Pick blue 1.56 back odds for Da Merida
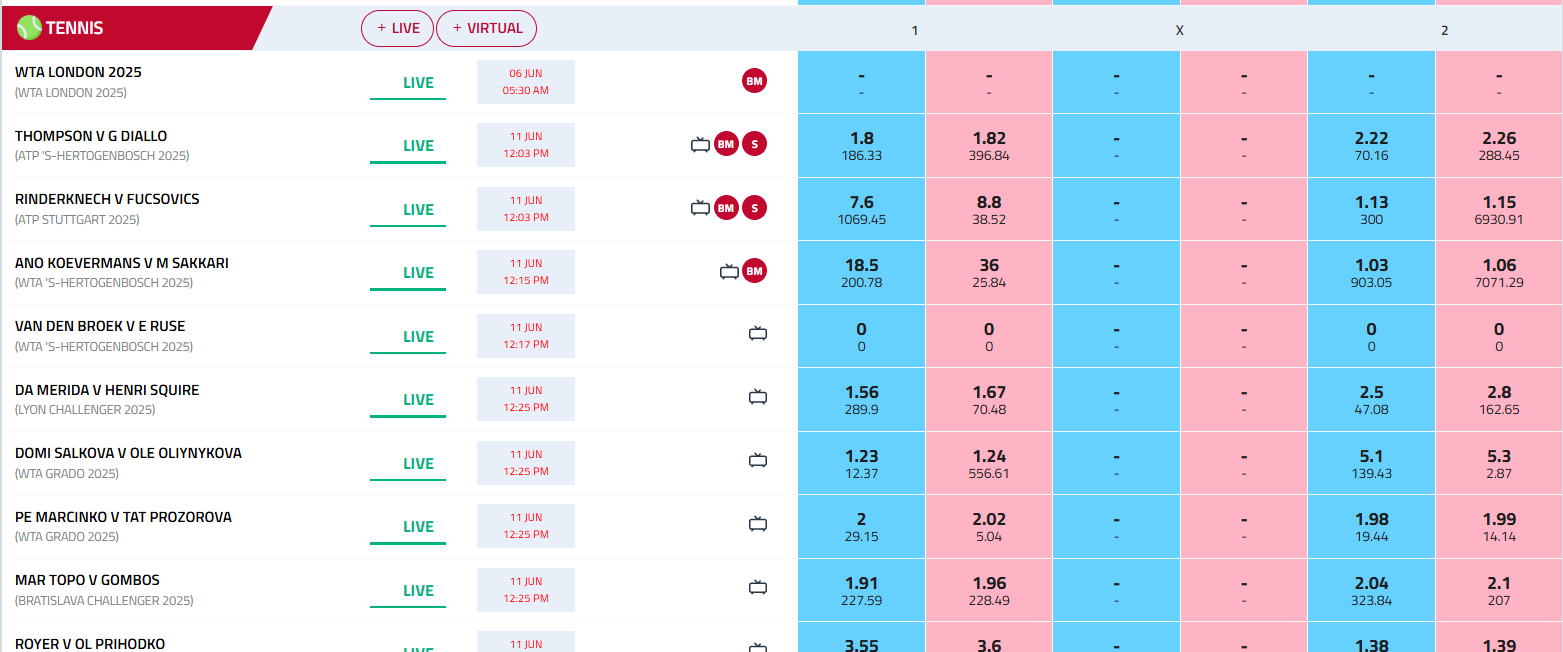The height and width of the screenshot is (652, 1563). 861,400
